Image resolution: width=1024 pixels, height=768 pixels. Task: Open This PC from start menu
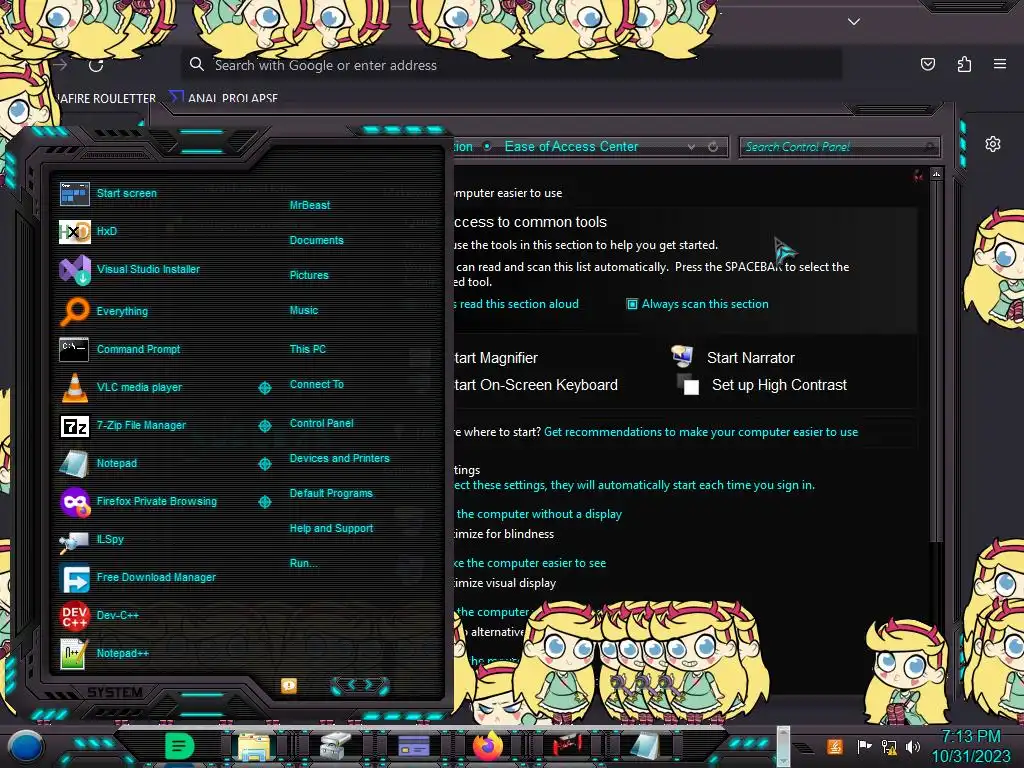[308, 349]
